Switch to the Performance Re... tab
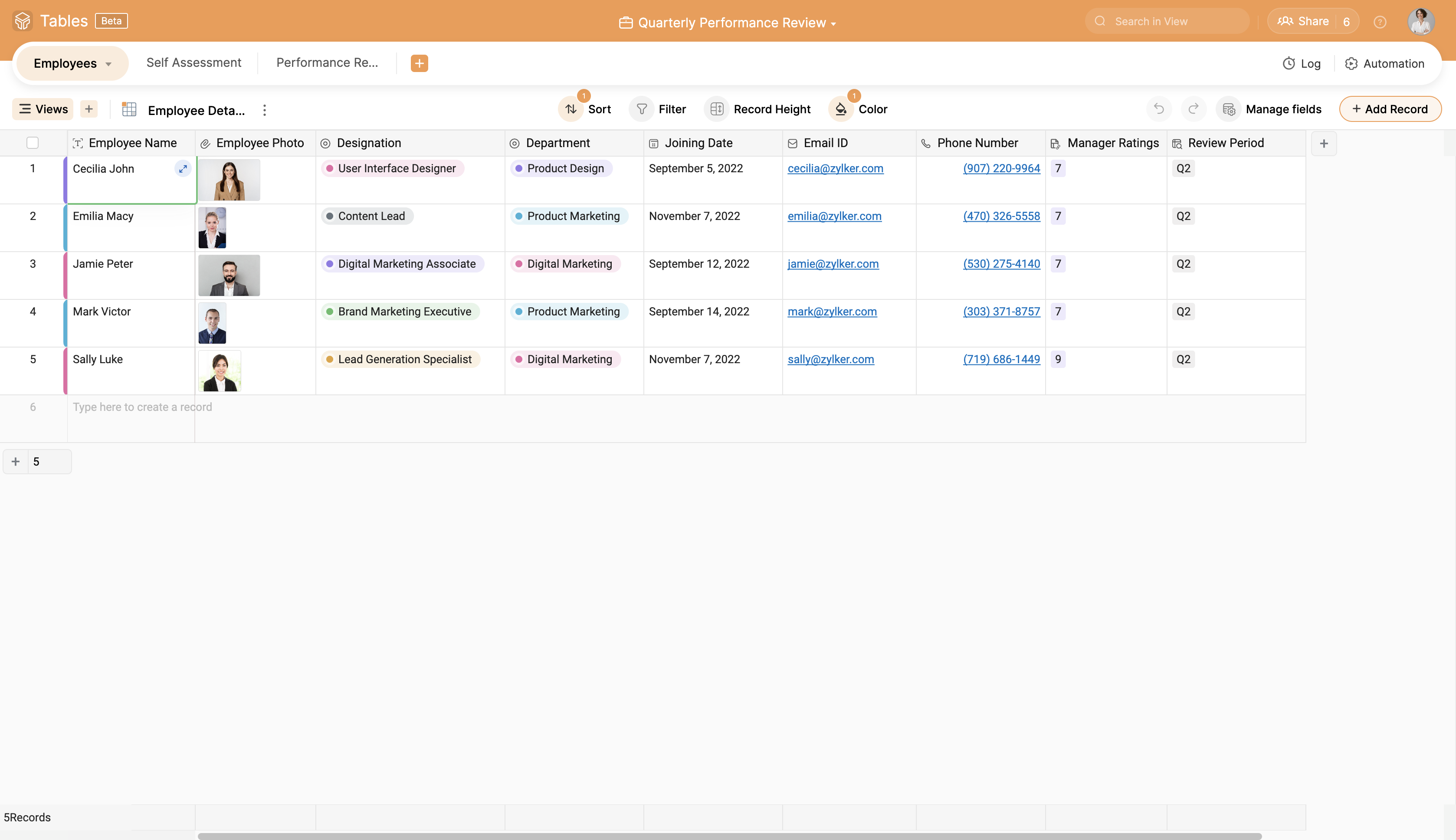 [x=327, y=63]
